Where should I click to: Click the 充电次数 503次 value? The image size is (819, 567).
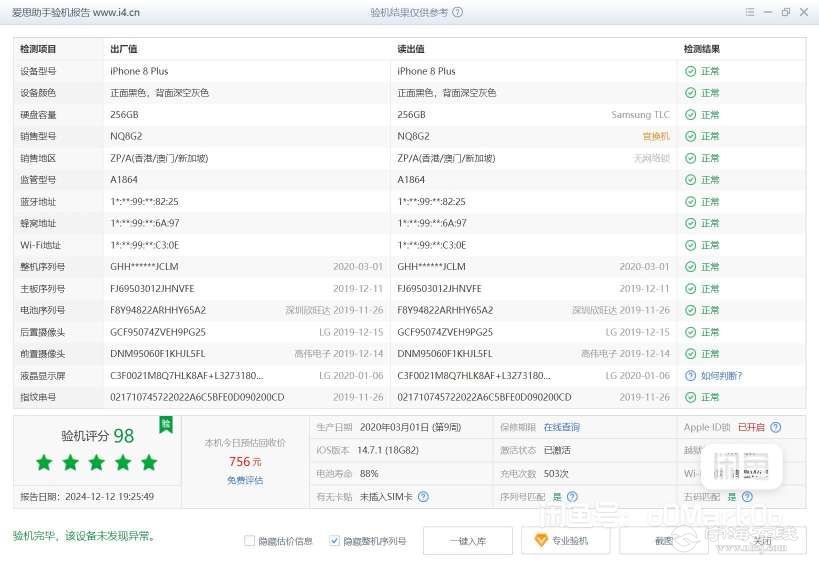pyautogui.click(x=556, y=474)
